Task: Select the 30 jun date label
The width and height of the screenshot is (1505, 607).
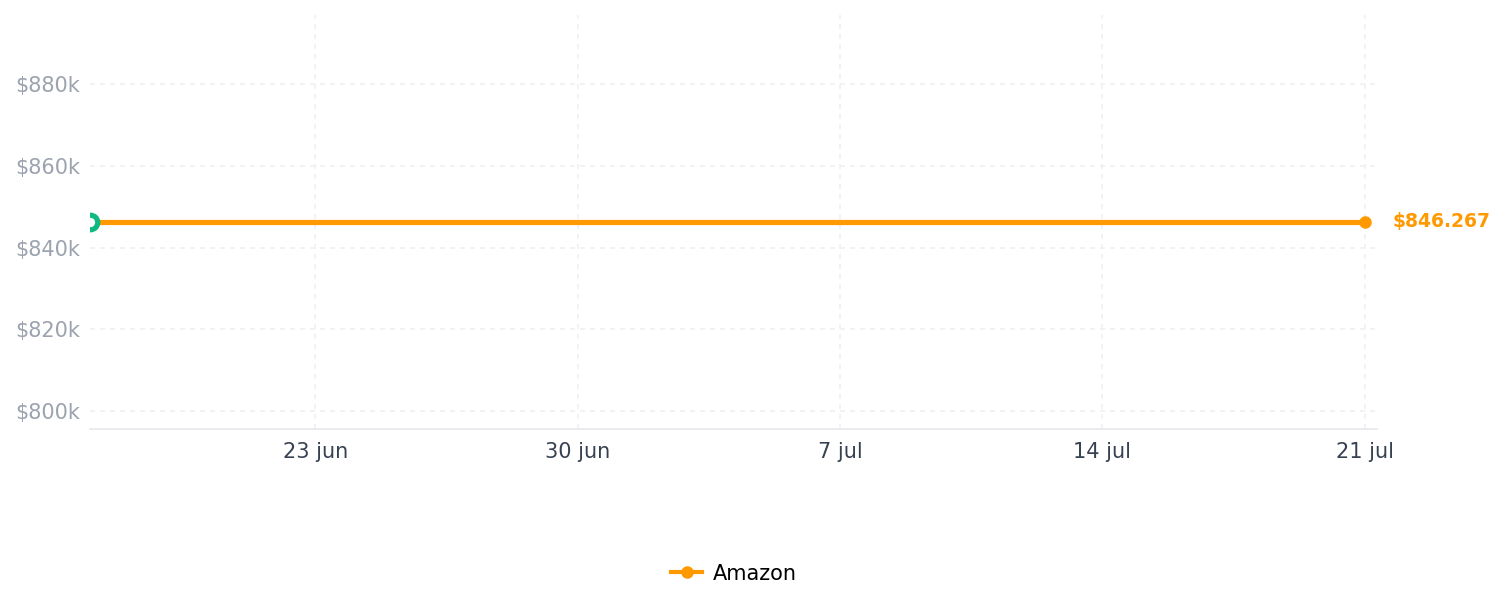Action: point(577,451)
